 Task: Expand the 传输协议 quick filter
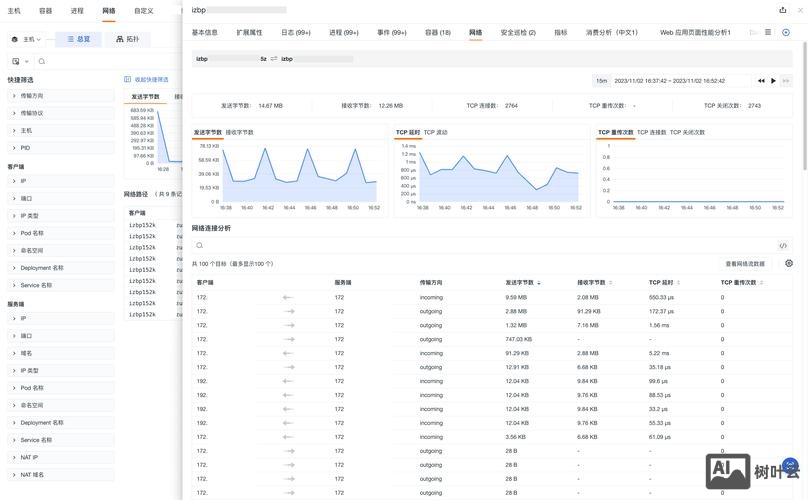(61, 113)
